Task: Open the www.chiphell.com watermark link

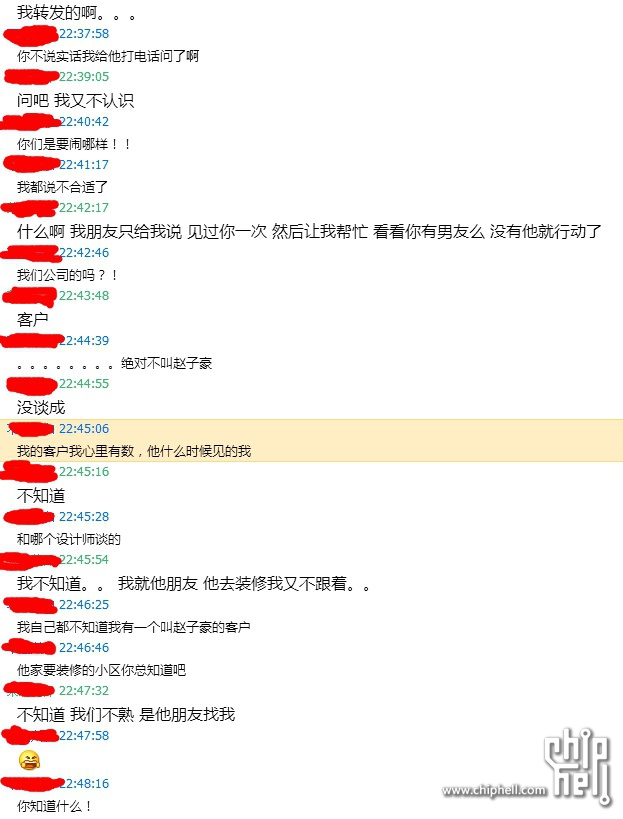Action: click(x=494, y=790)
